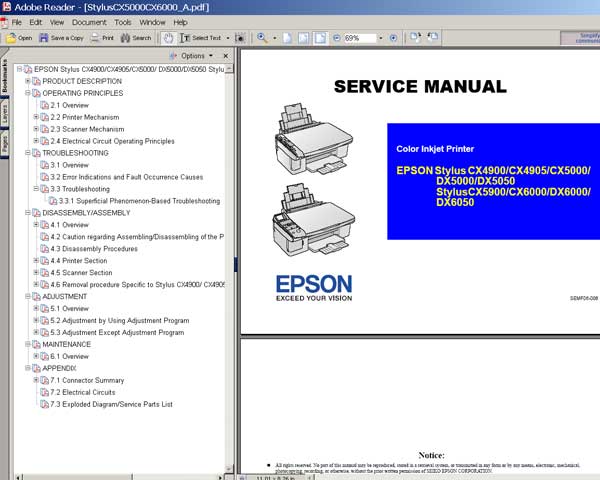600x480 pixels.
Task: Open bookmark 2.4 Electrical Circuit Operating Principles
Action: pyautogui.click(x=112, y=141)
